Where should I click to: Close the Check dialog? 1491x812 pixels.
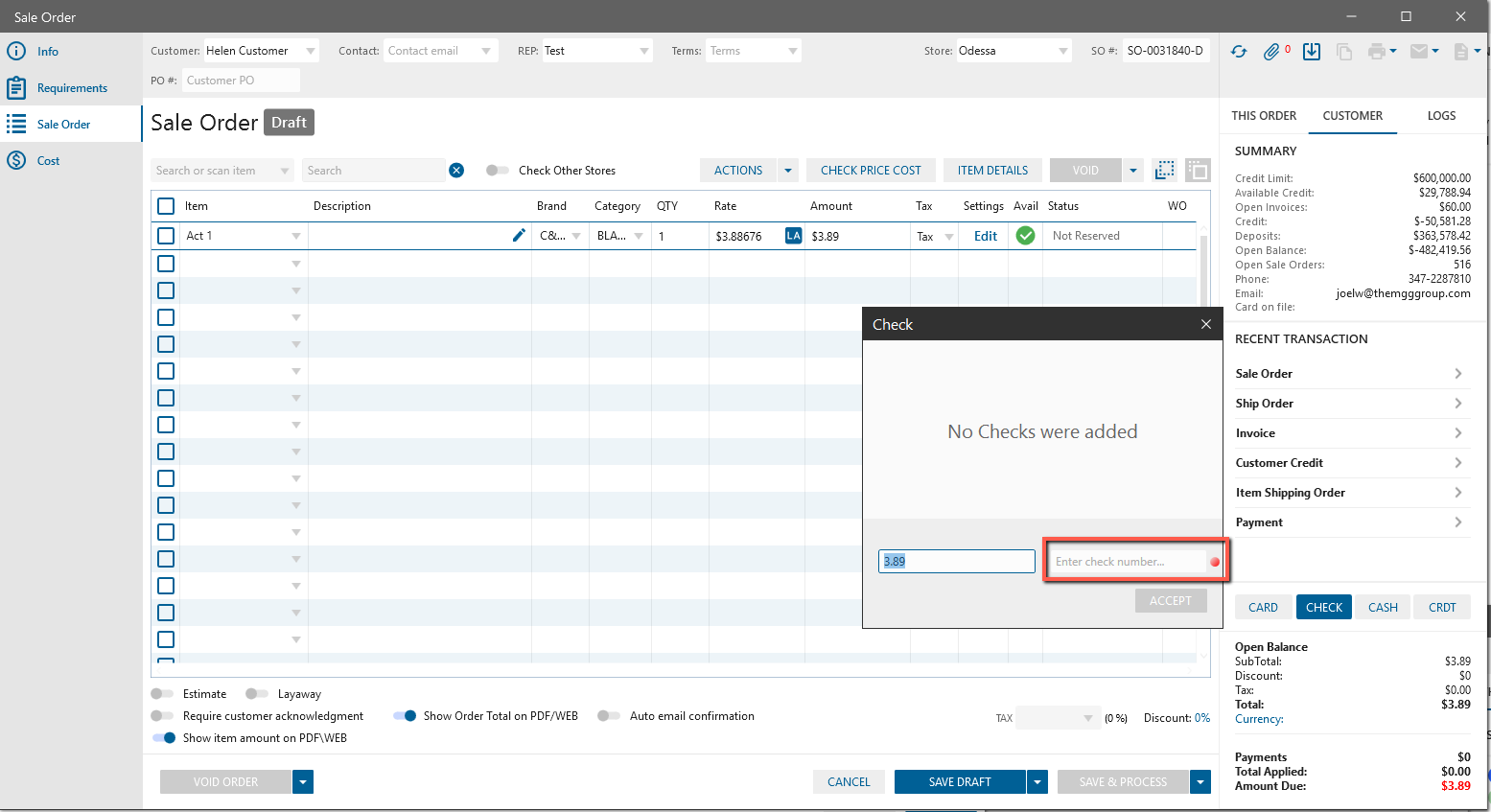(x=1206, y=324)
